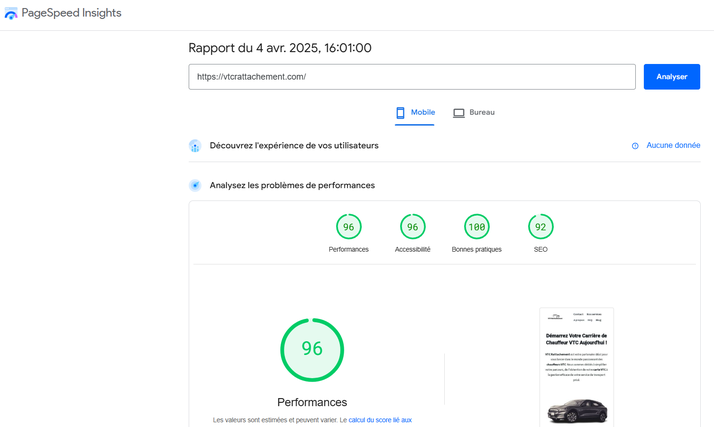Click the info icon beside Aucune donnée
This screenshot has width=714, height=427.
(635, 146)
